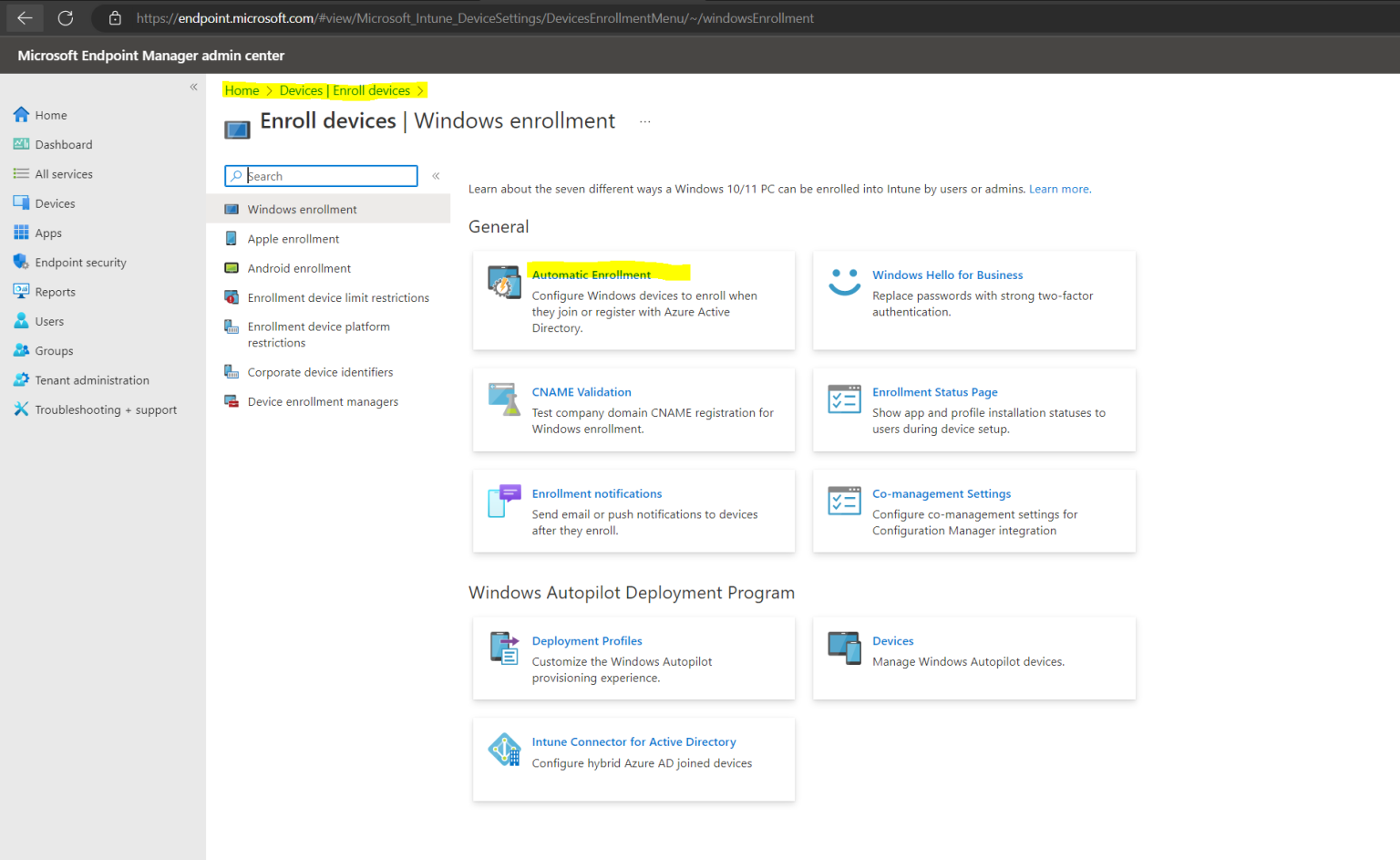Click the Enrollment Status Page checklist icon
Screen dimensions: 1400x860
tap(844, 399)
